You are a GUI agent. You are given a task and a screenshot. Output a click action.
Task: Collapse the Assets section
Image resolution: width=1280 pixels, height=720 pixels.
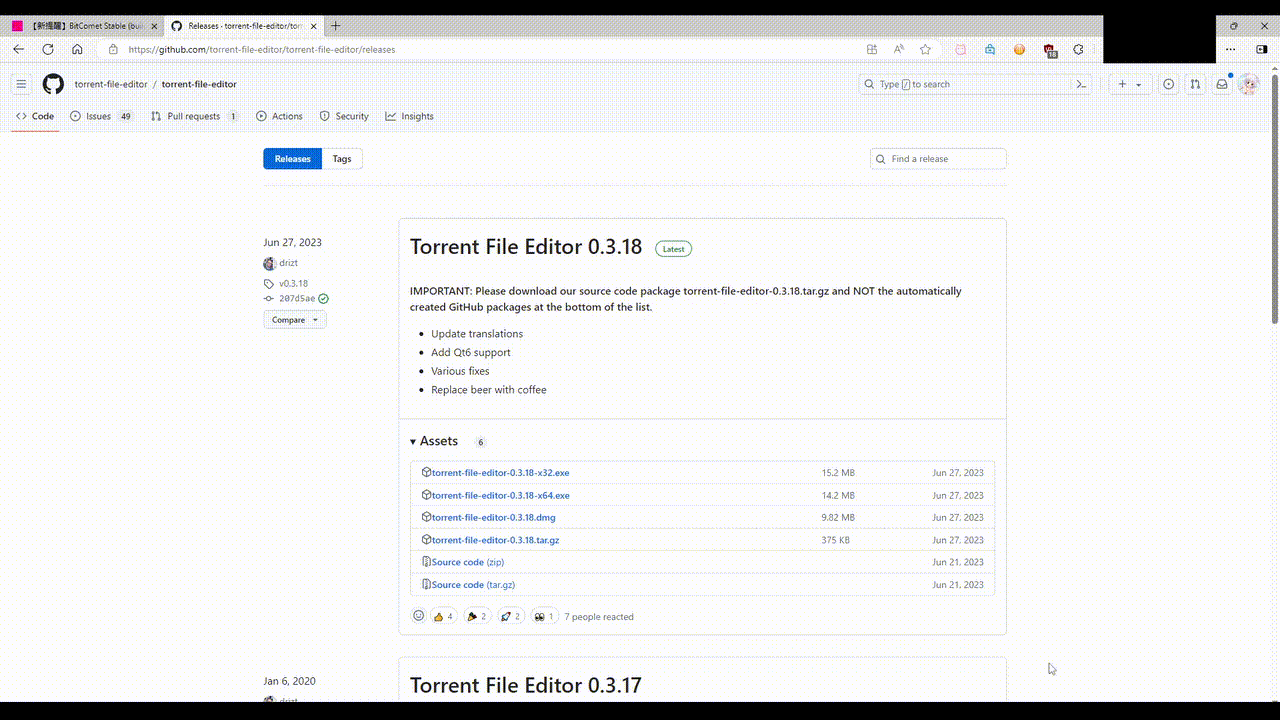tap(434, 441)
